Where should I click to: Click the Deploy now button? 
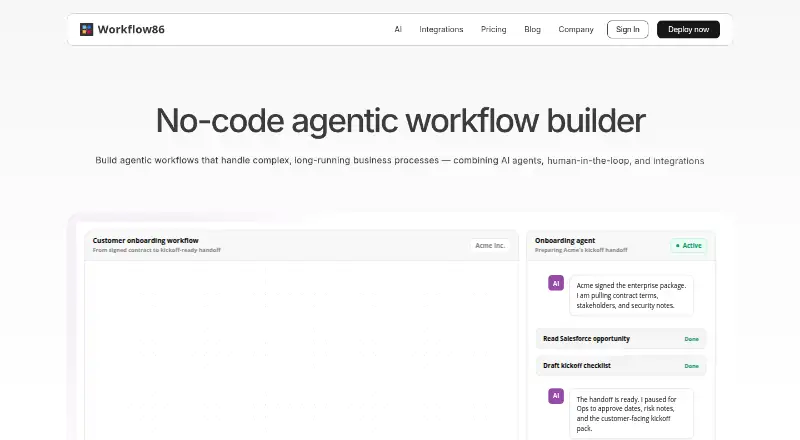point(688,30)
